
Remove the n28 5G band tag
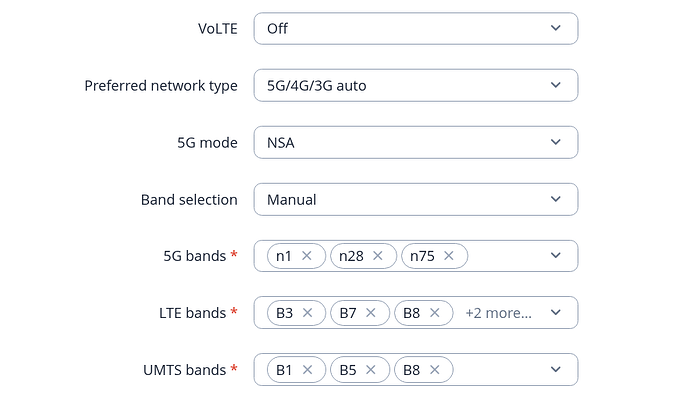coord(378,256)
